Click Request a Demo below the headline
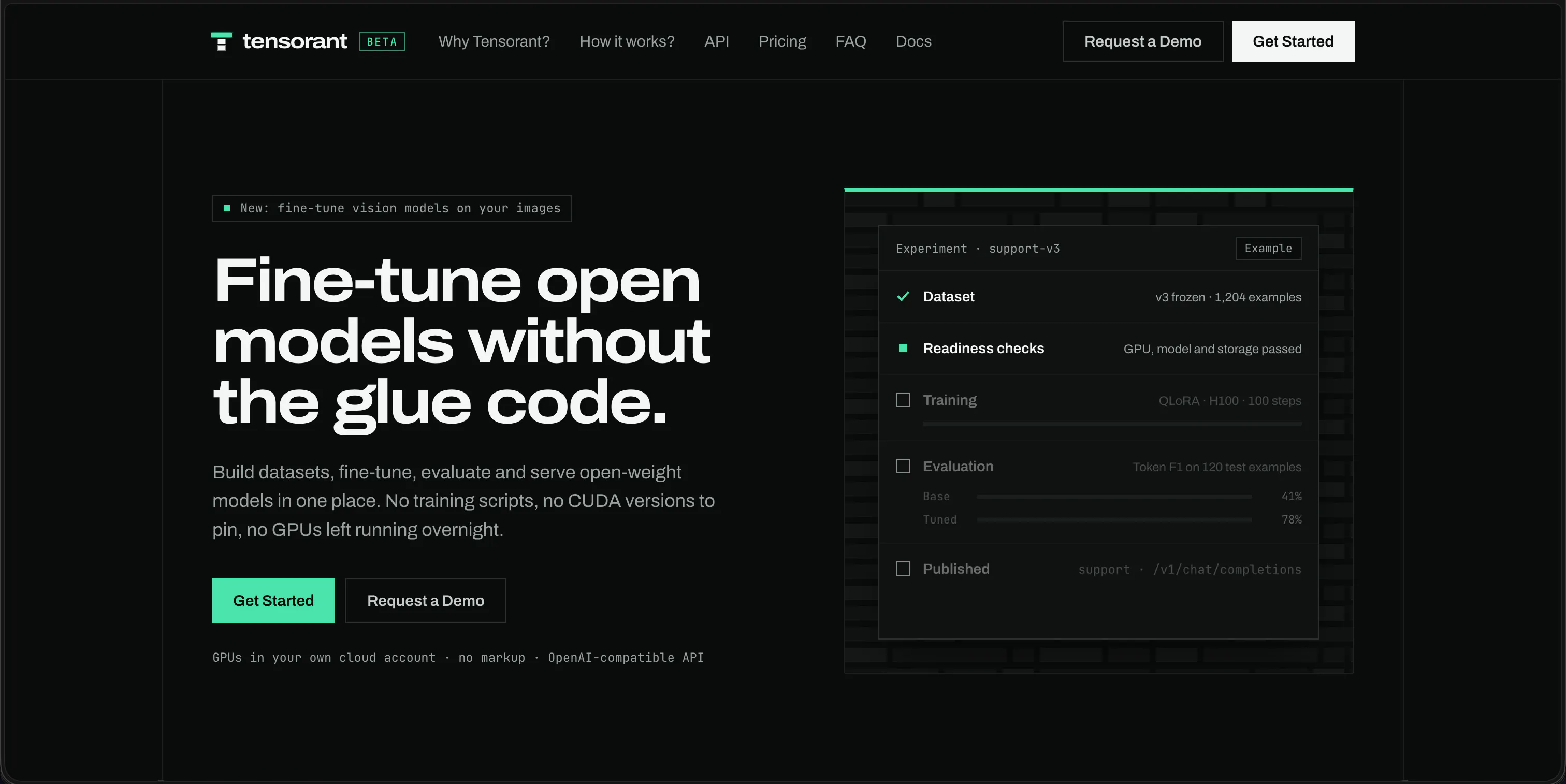Screen dimensions: 1566x784 (x=426, y=601)
